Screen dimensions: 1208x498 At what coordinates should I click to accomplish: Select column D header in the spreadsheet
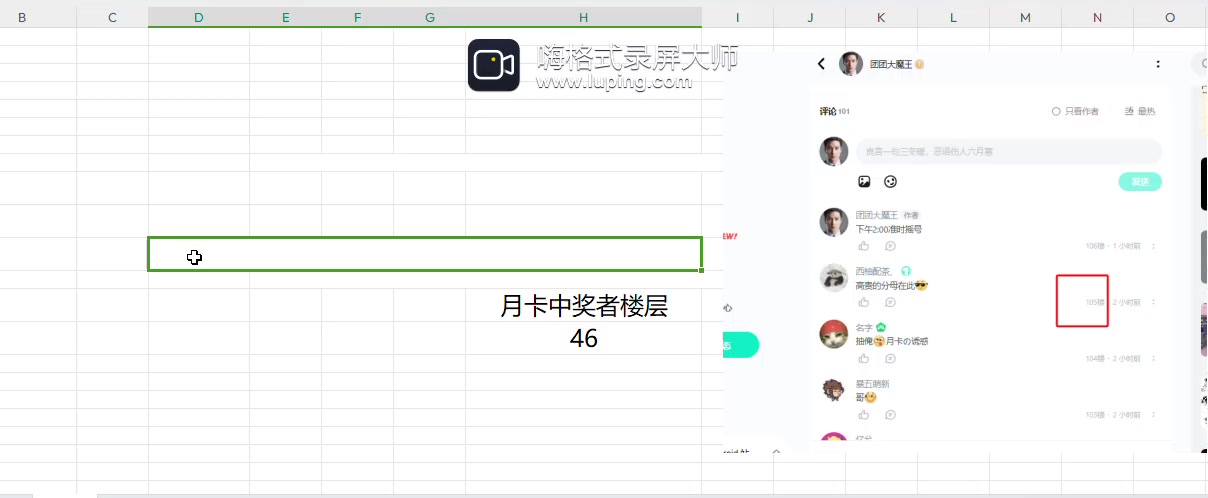(198, 18)
